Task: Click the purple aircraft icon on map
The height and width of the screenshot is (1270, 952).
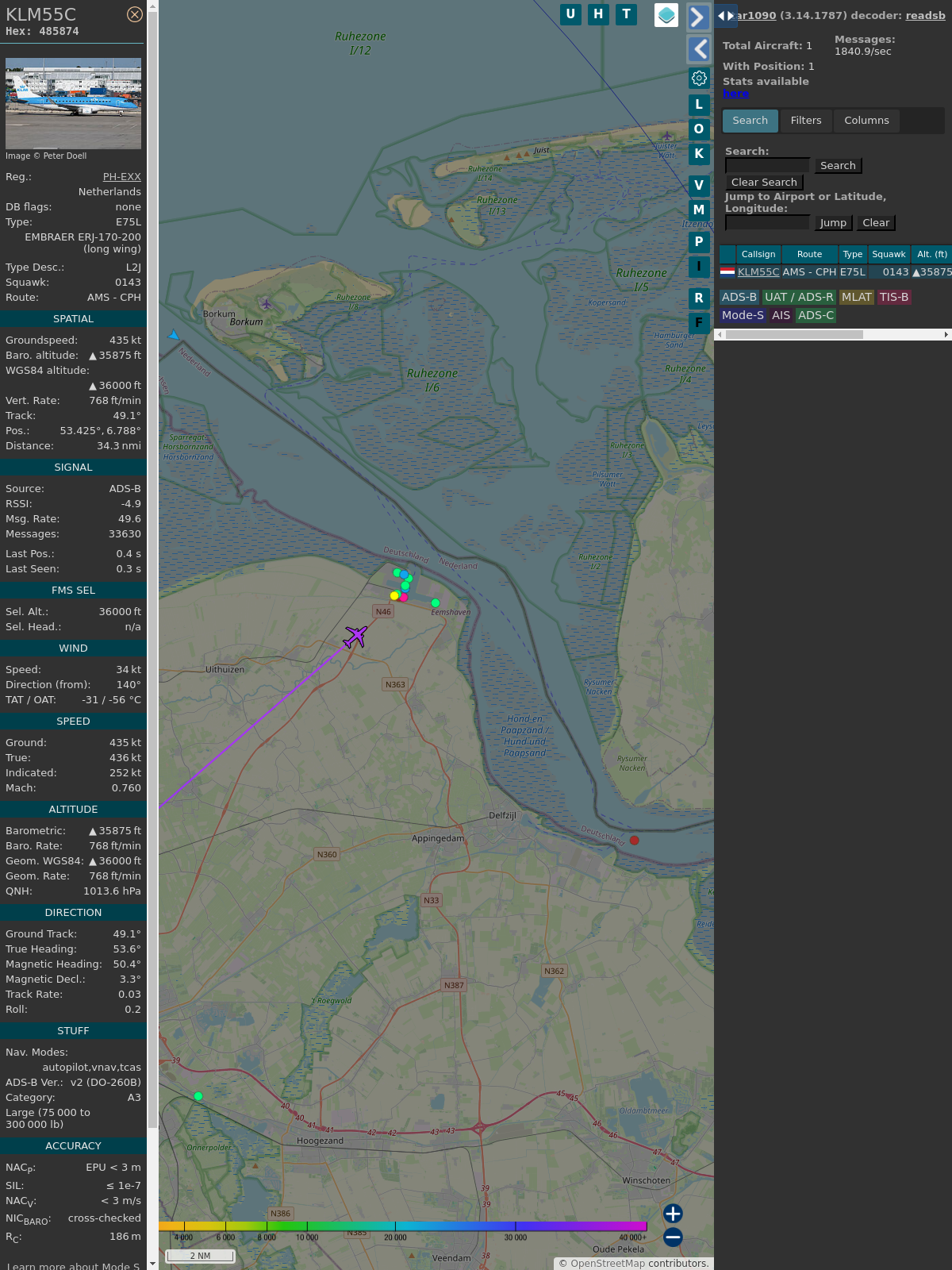Action: click(355, 636)
